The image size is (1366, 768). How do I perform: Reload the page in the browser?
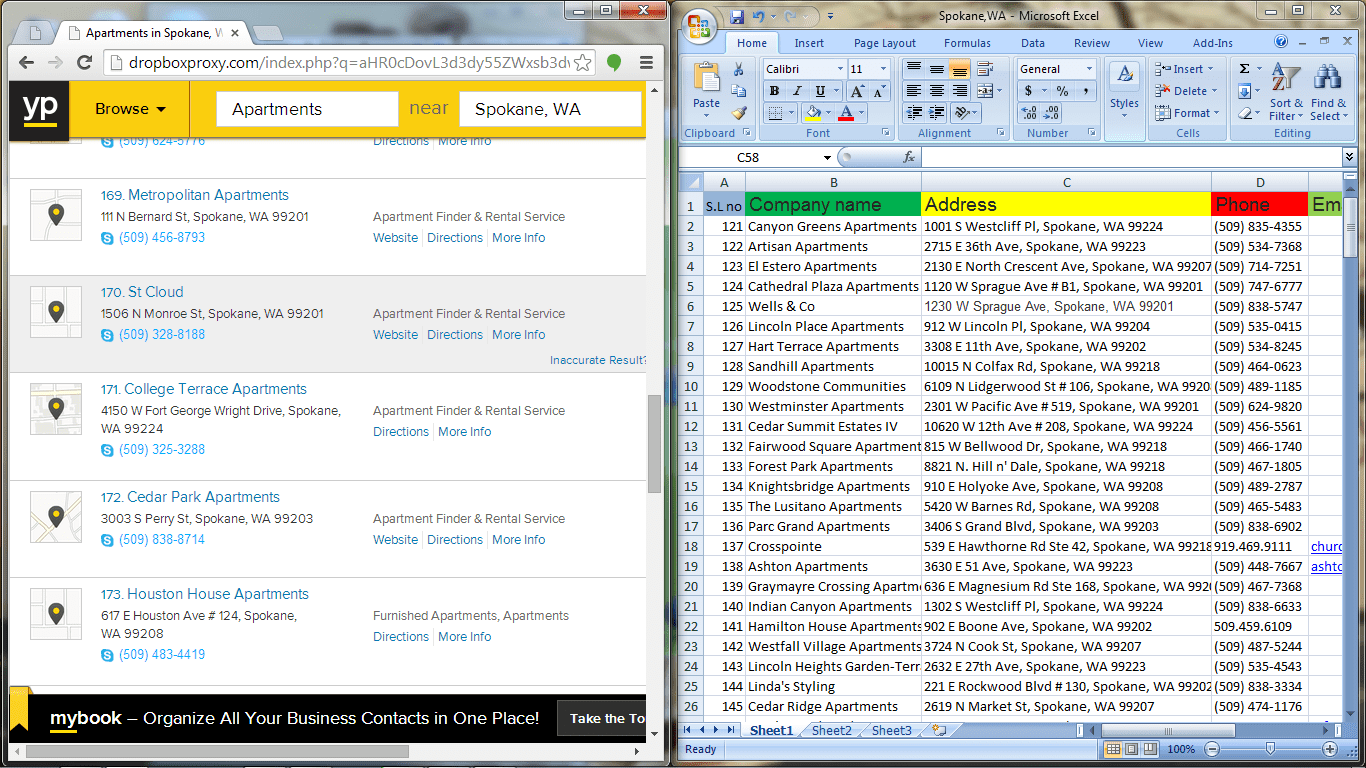(x=85, y=63)
